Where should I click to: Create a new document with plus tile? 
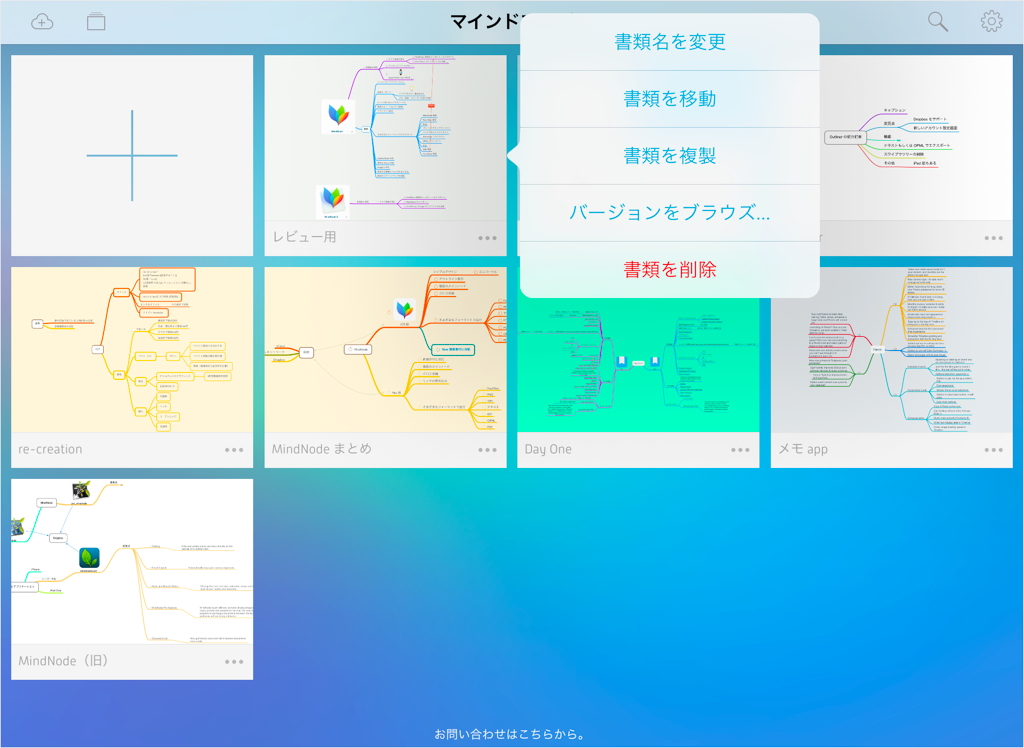click(x=132, y=155)
